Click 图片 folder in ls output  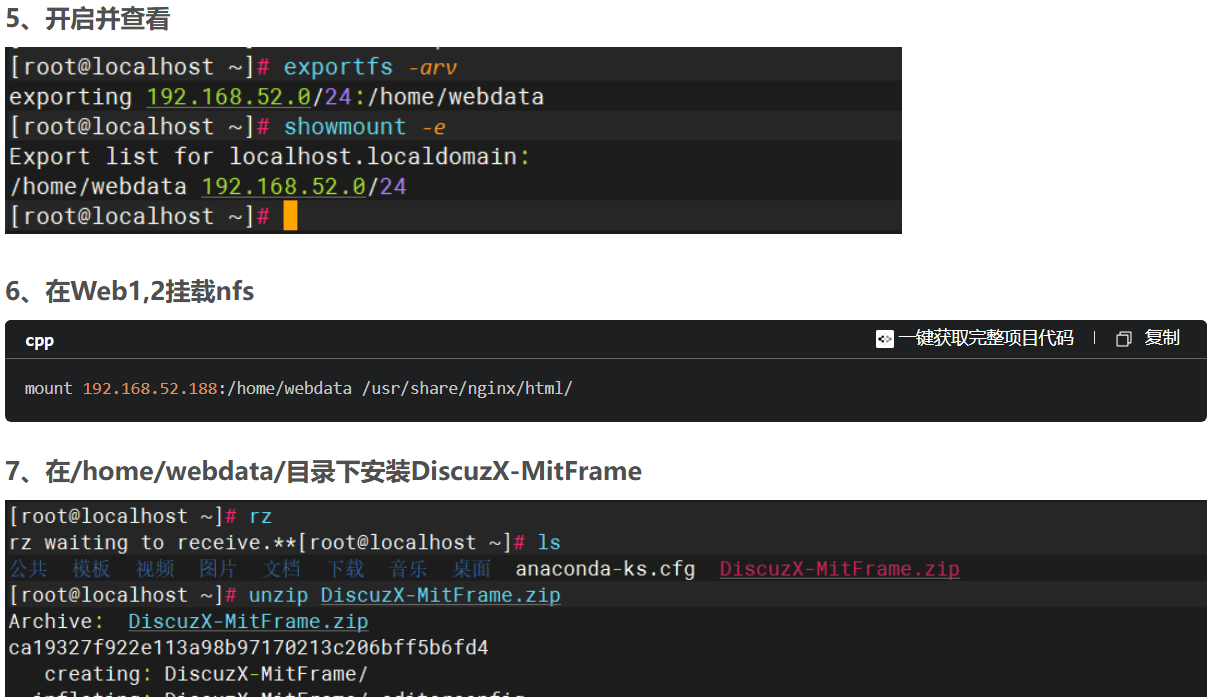(218, 569)
